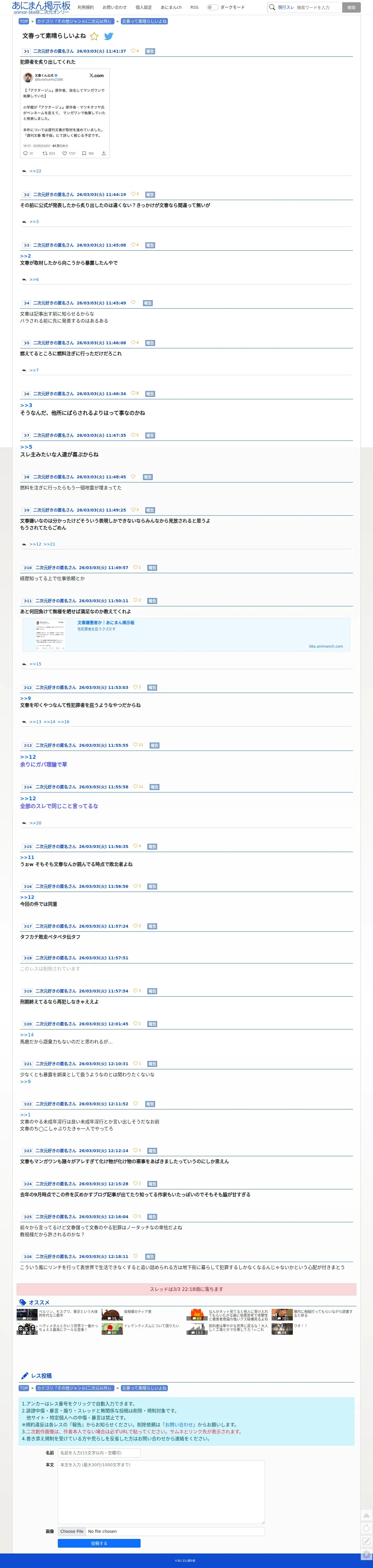
Task: Click 現行スレ search scope label
Action: coord(286,7)
